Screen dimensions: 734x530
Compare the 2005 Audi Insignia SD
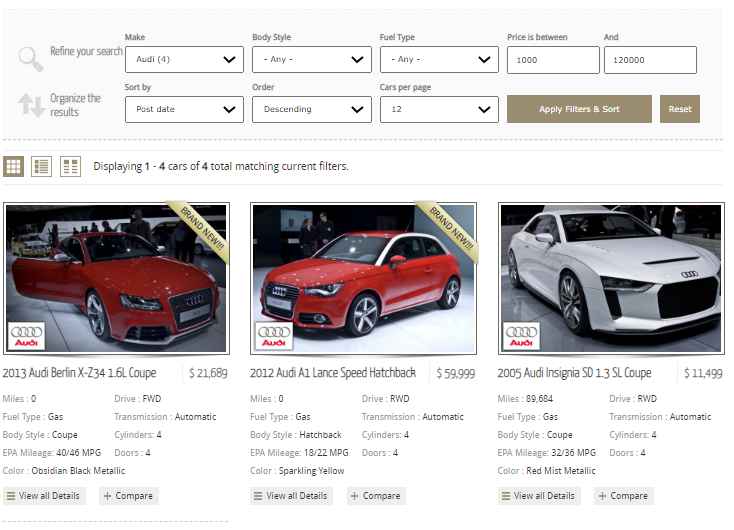pos(624,496)
